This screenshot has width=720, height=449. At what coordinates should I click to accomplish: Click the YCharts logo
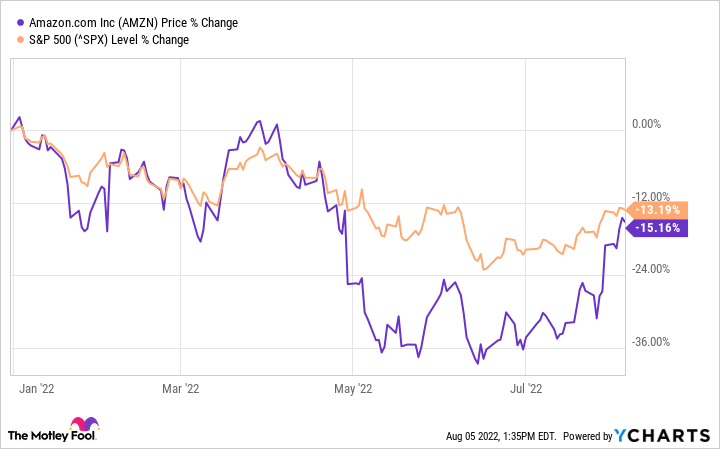(663, 436)
